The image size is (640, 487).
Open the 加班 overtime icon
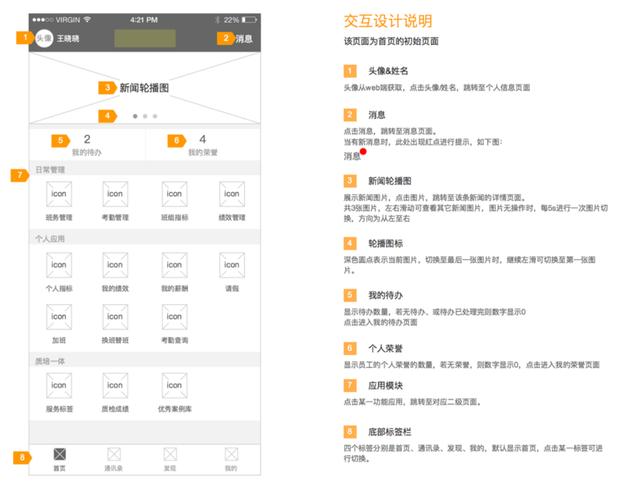click(x=59, y=317)
